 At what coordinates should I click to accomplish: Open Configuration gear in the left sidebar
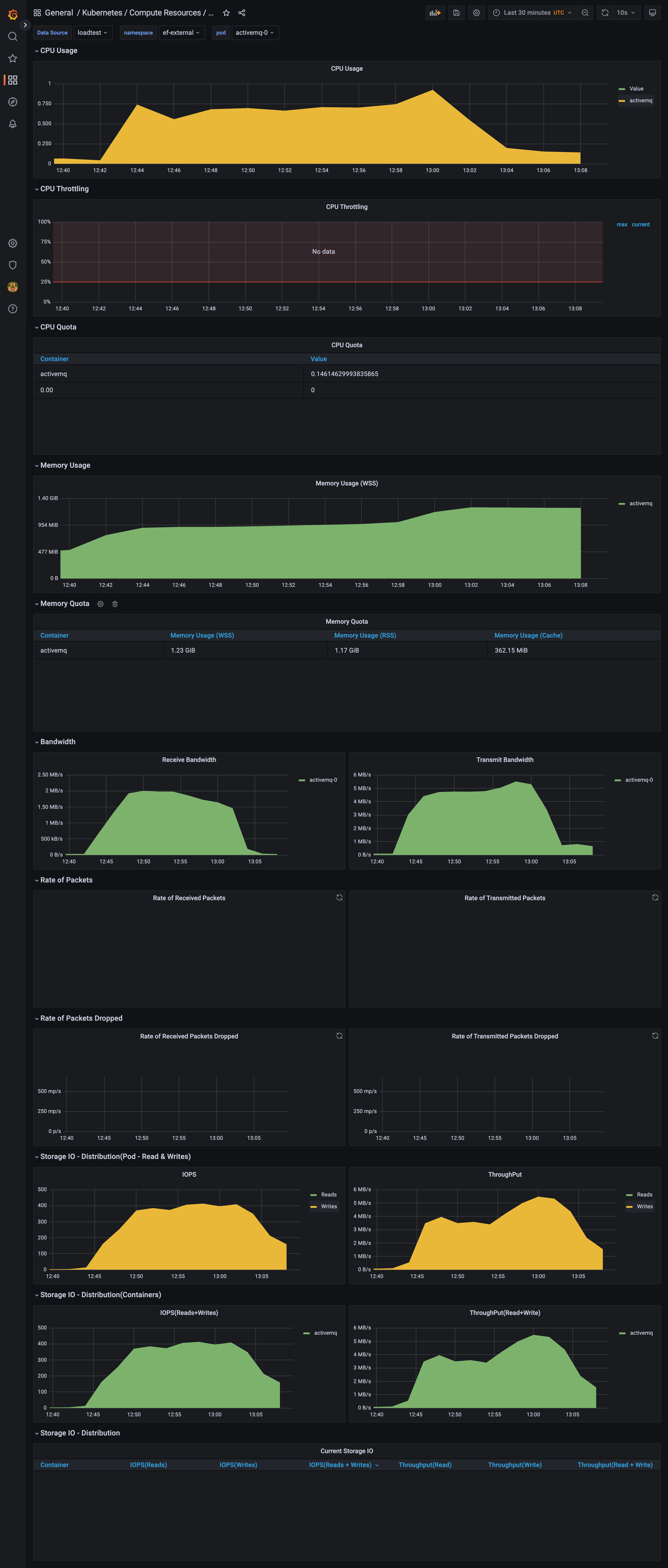click(12, 243)
